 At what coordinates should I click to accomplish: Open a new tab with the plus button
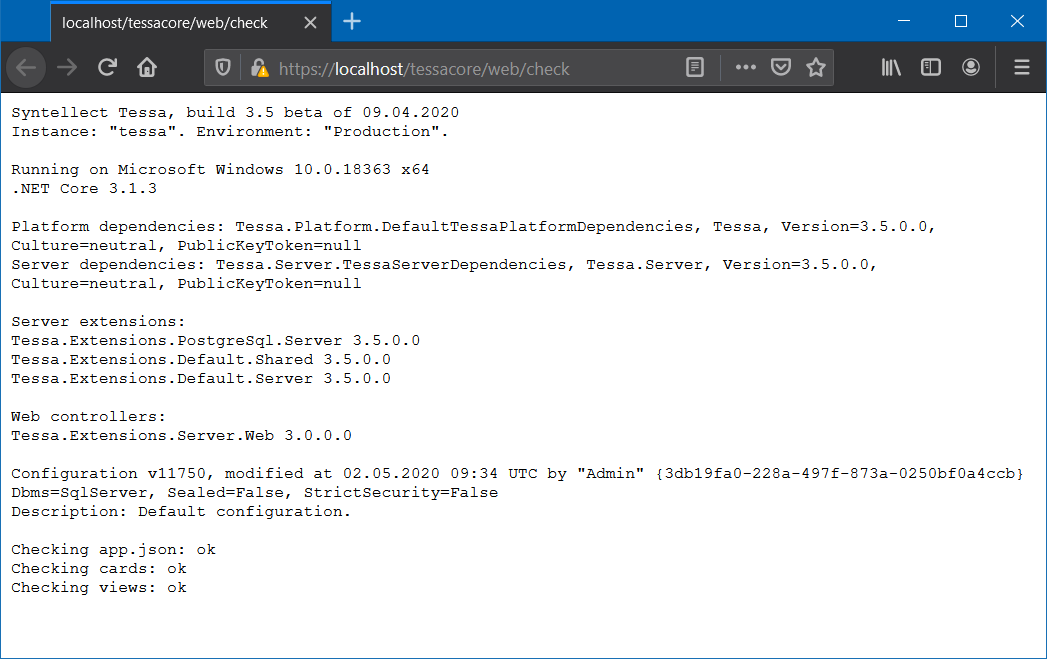tap(352, 21)
